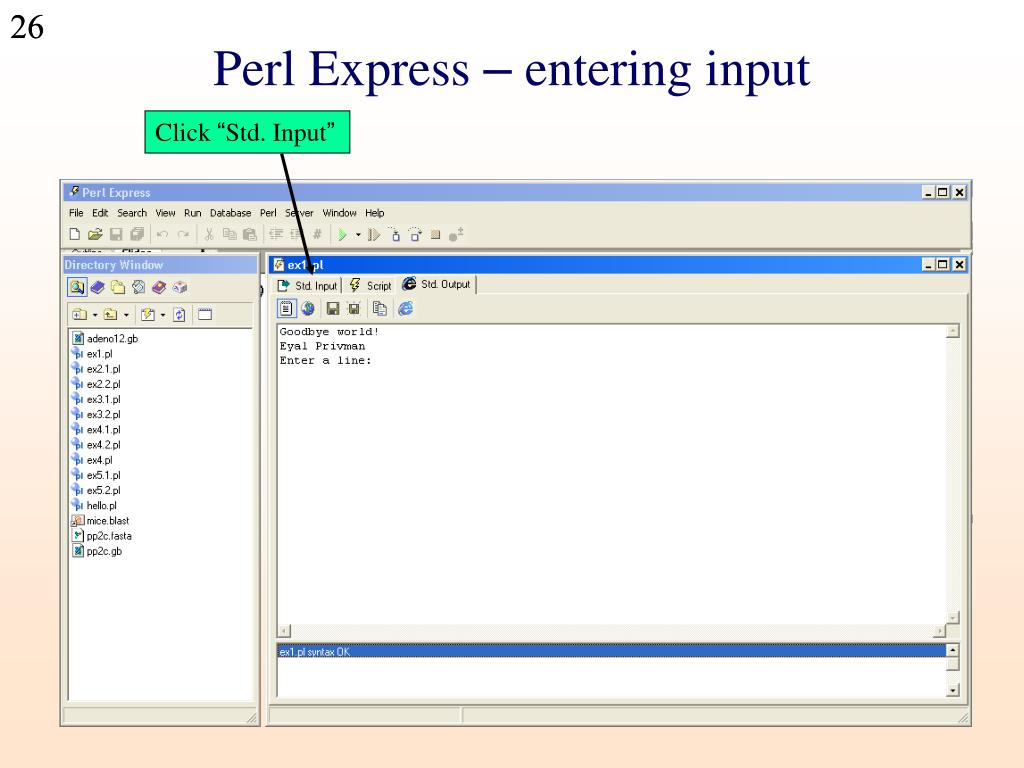Click the toggle breakpoint icon
The width and height of the screenshot is (1024, 768).
tap(456, 234)
